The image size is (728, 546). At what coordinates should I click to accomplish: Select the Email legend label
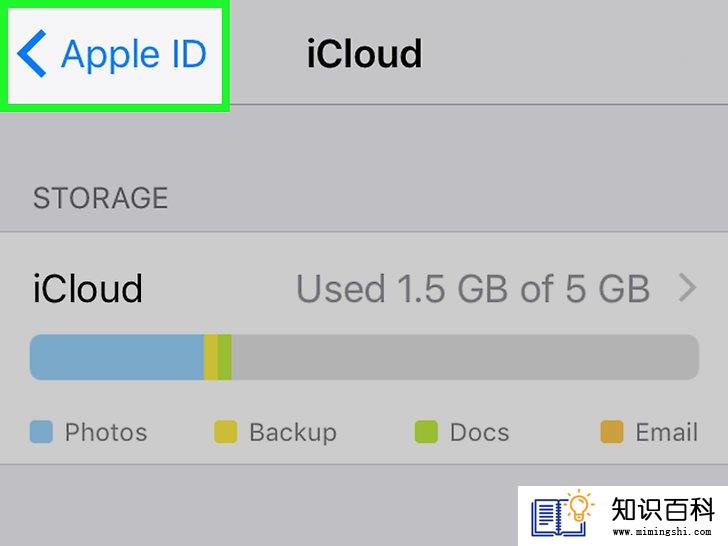point(667,432)
